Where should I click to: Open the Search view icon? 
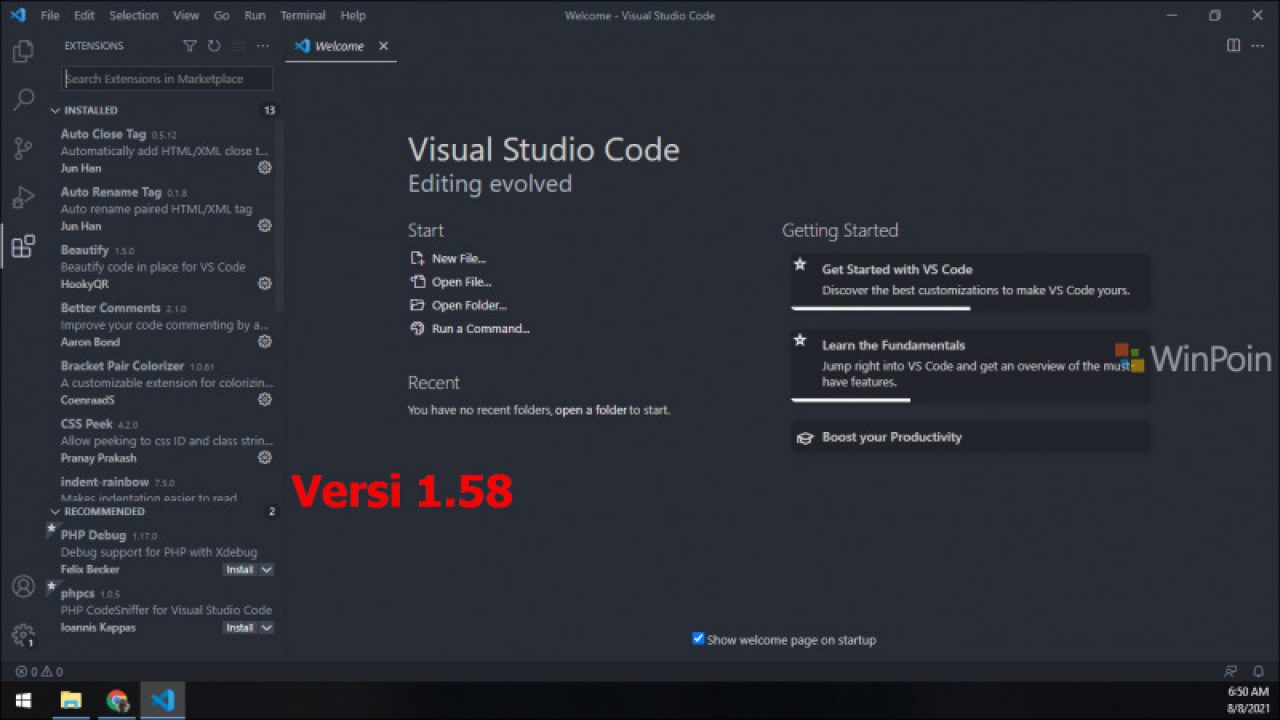(23, 100)
